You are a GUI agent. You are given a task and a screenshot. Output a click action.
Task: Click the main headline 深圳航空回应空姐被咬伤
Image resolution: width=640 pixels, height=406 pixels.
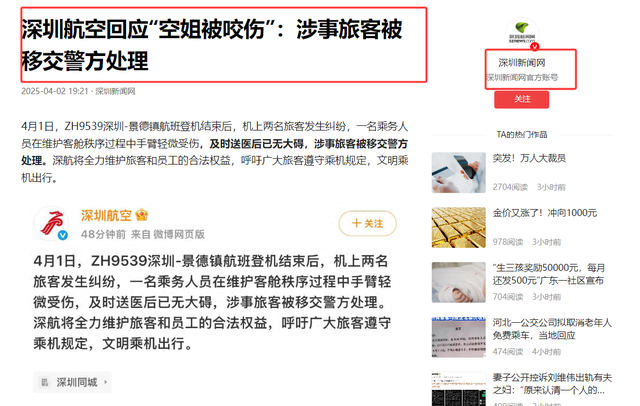(x=212, y=45)
